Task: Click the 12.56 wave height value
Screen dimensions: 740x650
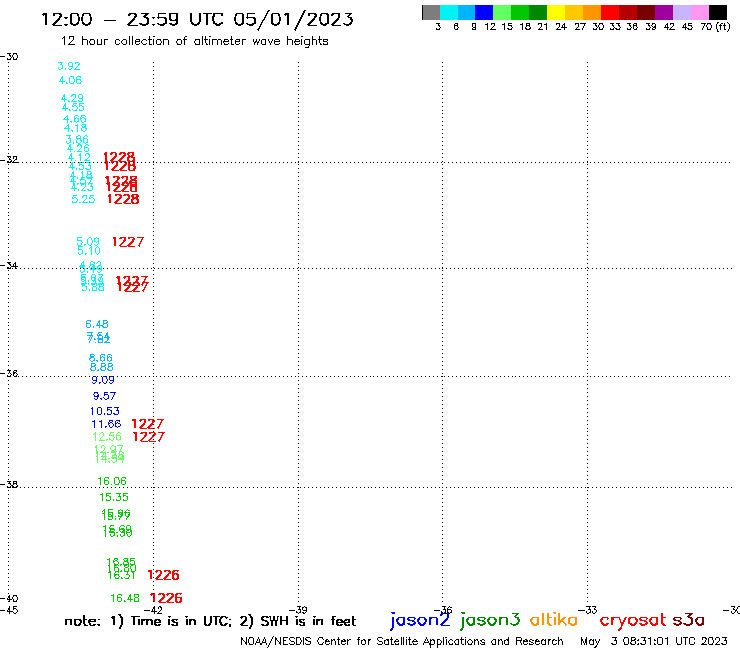Action: [x=107, y=437]
